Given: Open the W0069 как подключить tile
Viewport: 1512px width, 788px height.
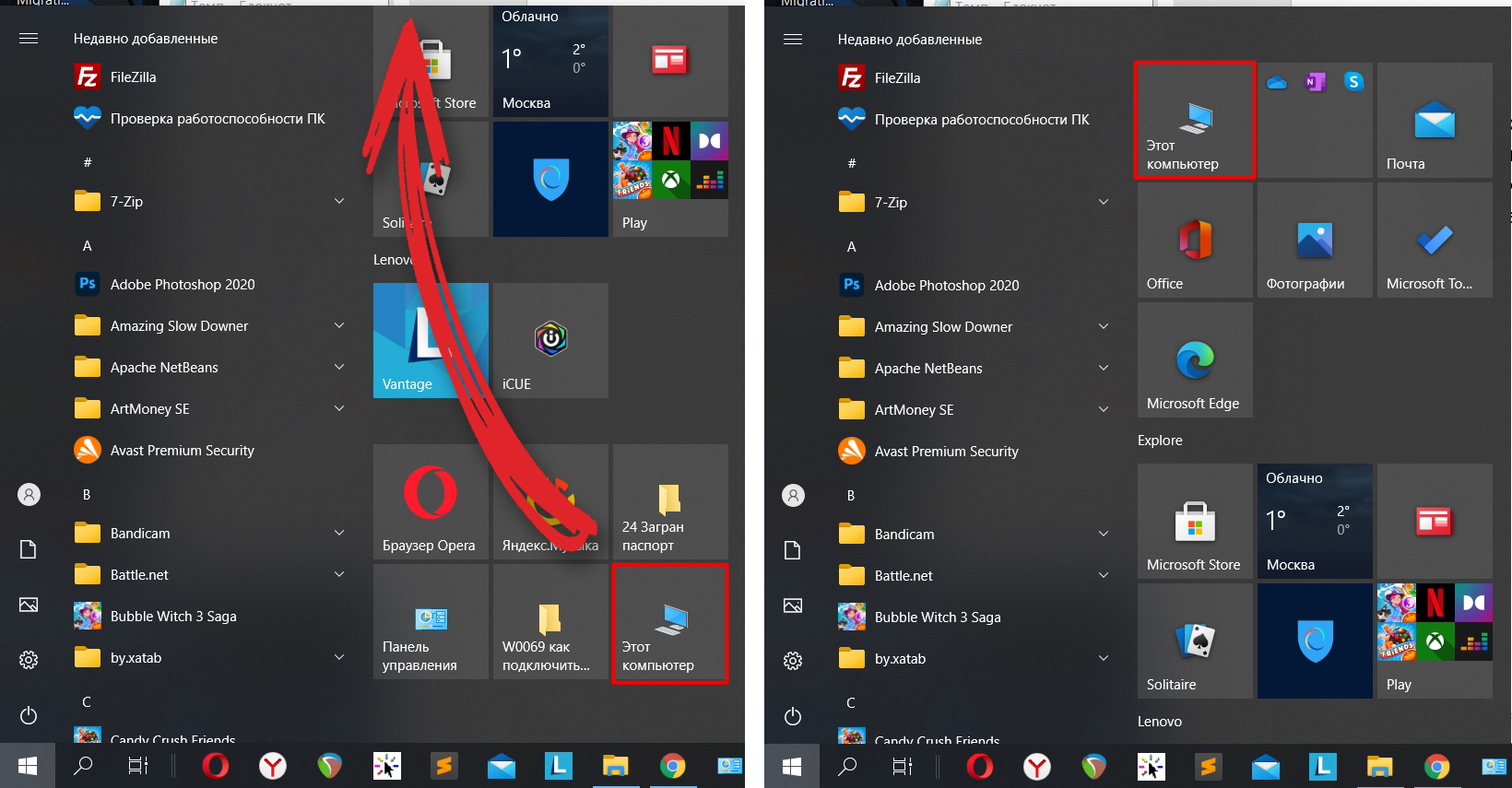Looking at the screenshot, I should pos(550,621).
